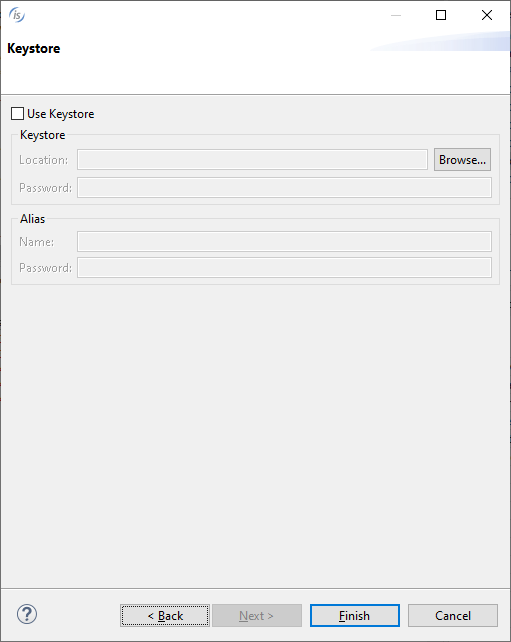Click the Location field label
The image size is (511, 642).
pyautogui.click(x=43, y=160)
